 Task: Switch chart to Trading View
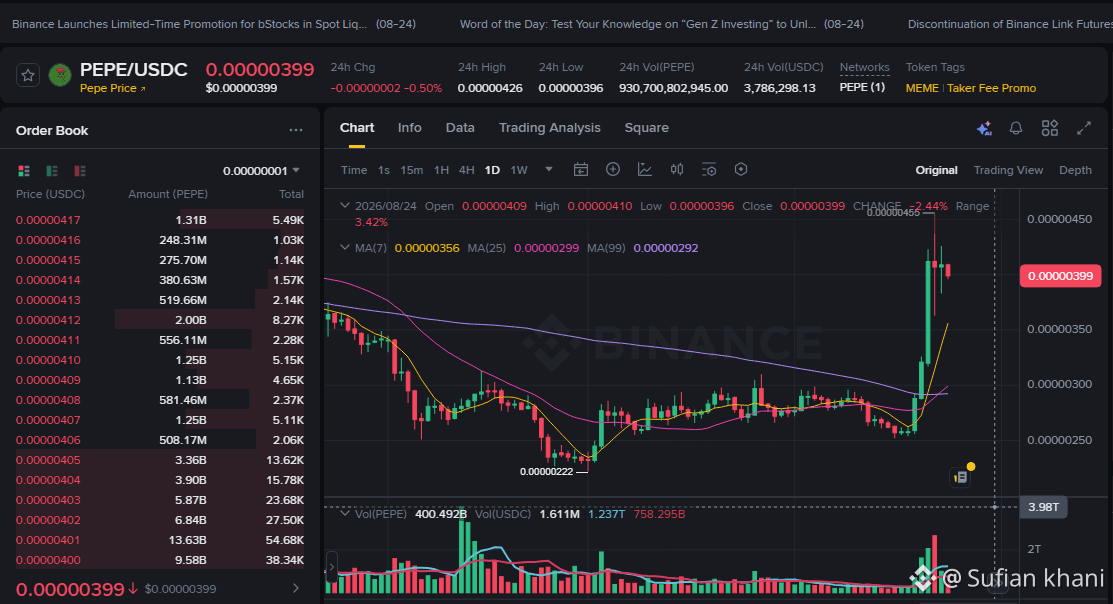(1008, 170)
